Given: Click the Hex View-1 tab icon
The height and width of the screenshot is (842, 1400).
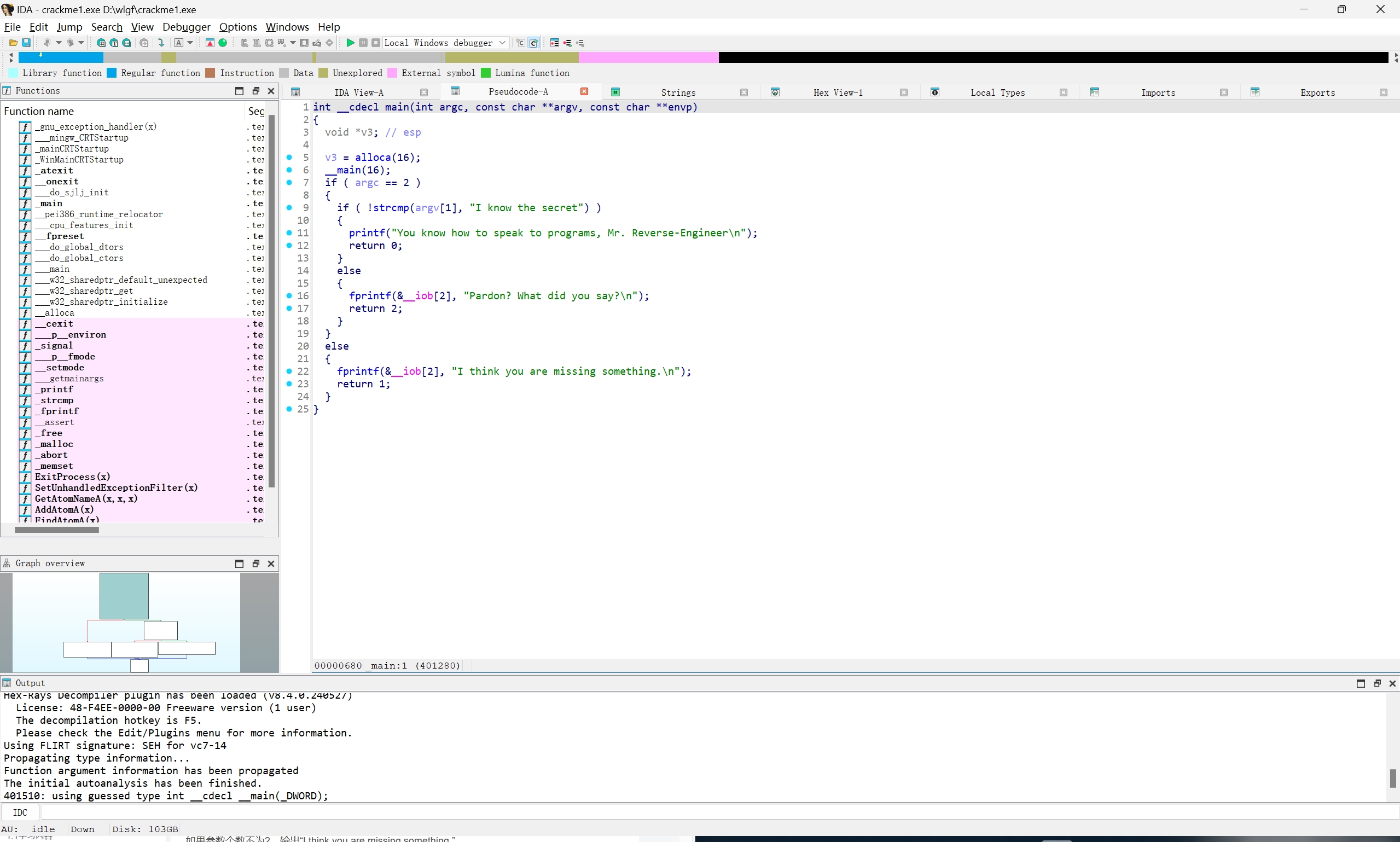Looking at the screenshot, I should click(775, 92).
